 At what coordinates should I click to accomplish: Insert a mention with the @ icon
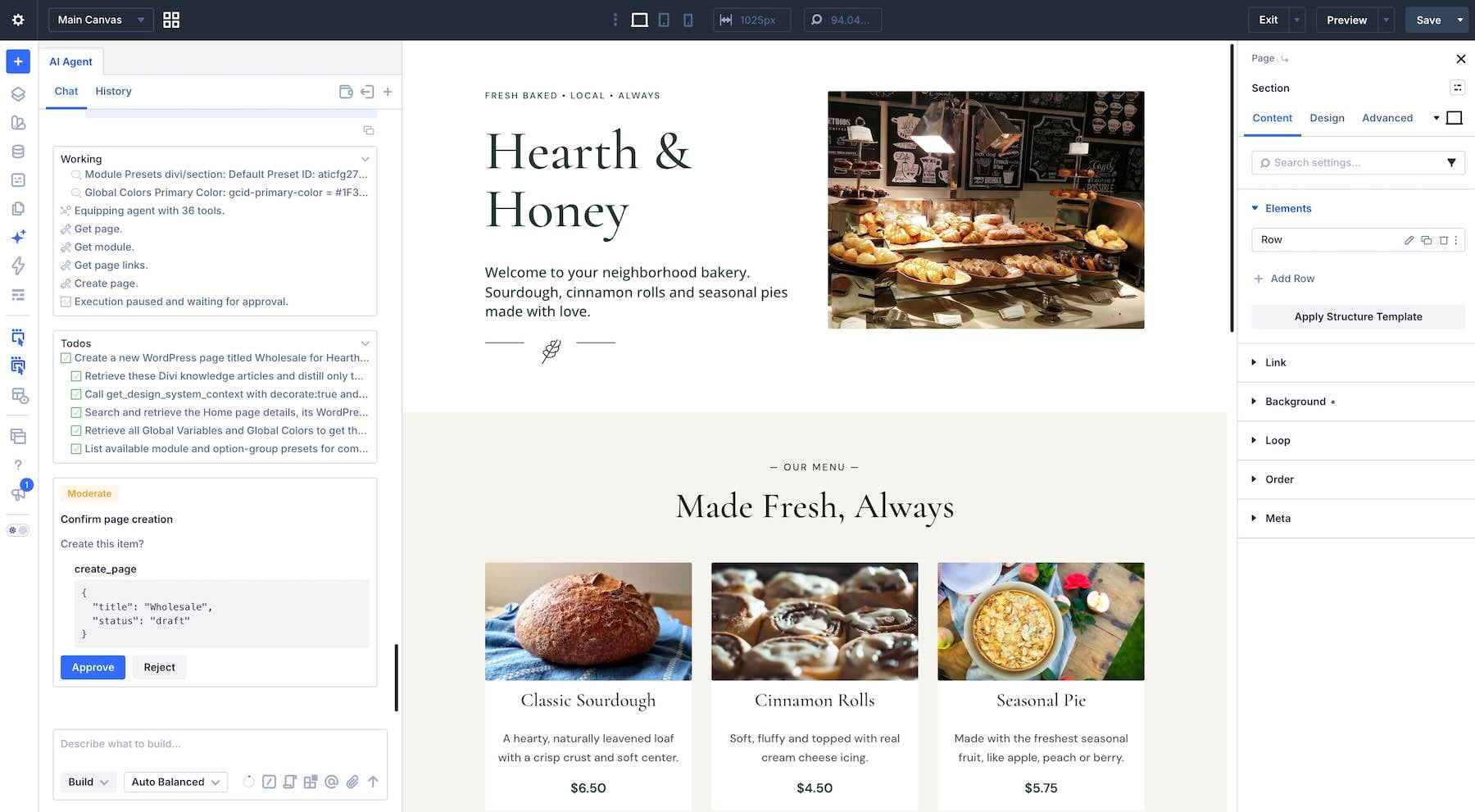coord(331,782)
